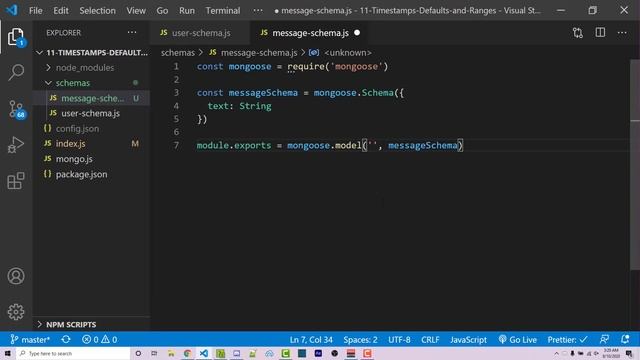The width and height of the screenshot is (640, 360).
Task: Click the Go Live server button
Action: tap(518, 340)
